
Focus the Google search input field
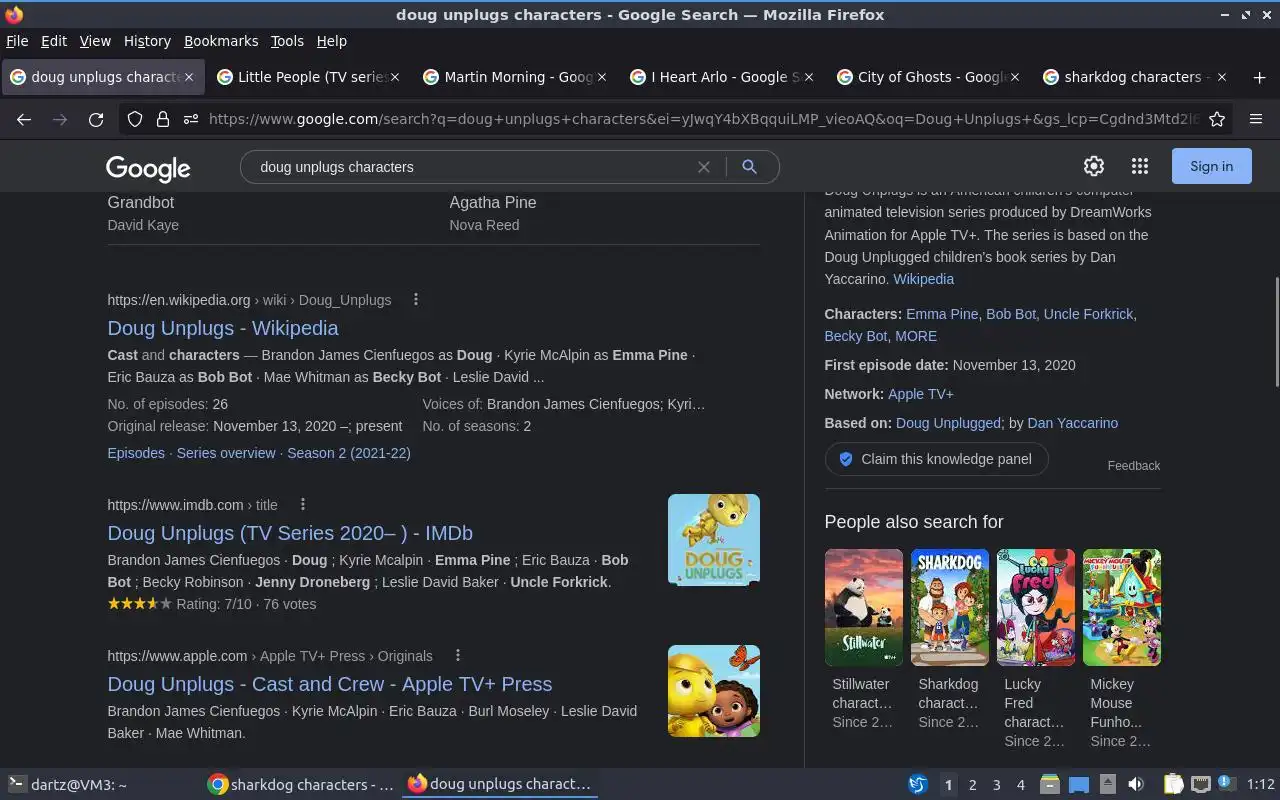470,167
